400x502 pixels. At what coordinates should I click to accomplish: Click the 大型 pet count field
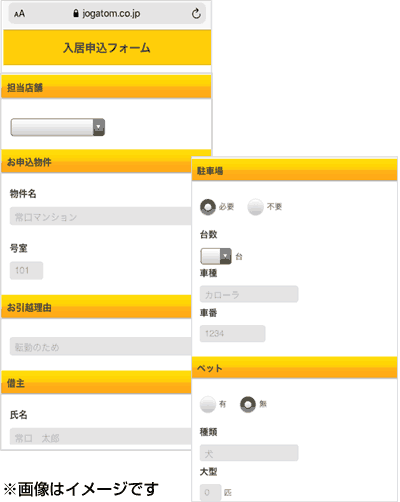pos(211,492)
